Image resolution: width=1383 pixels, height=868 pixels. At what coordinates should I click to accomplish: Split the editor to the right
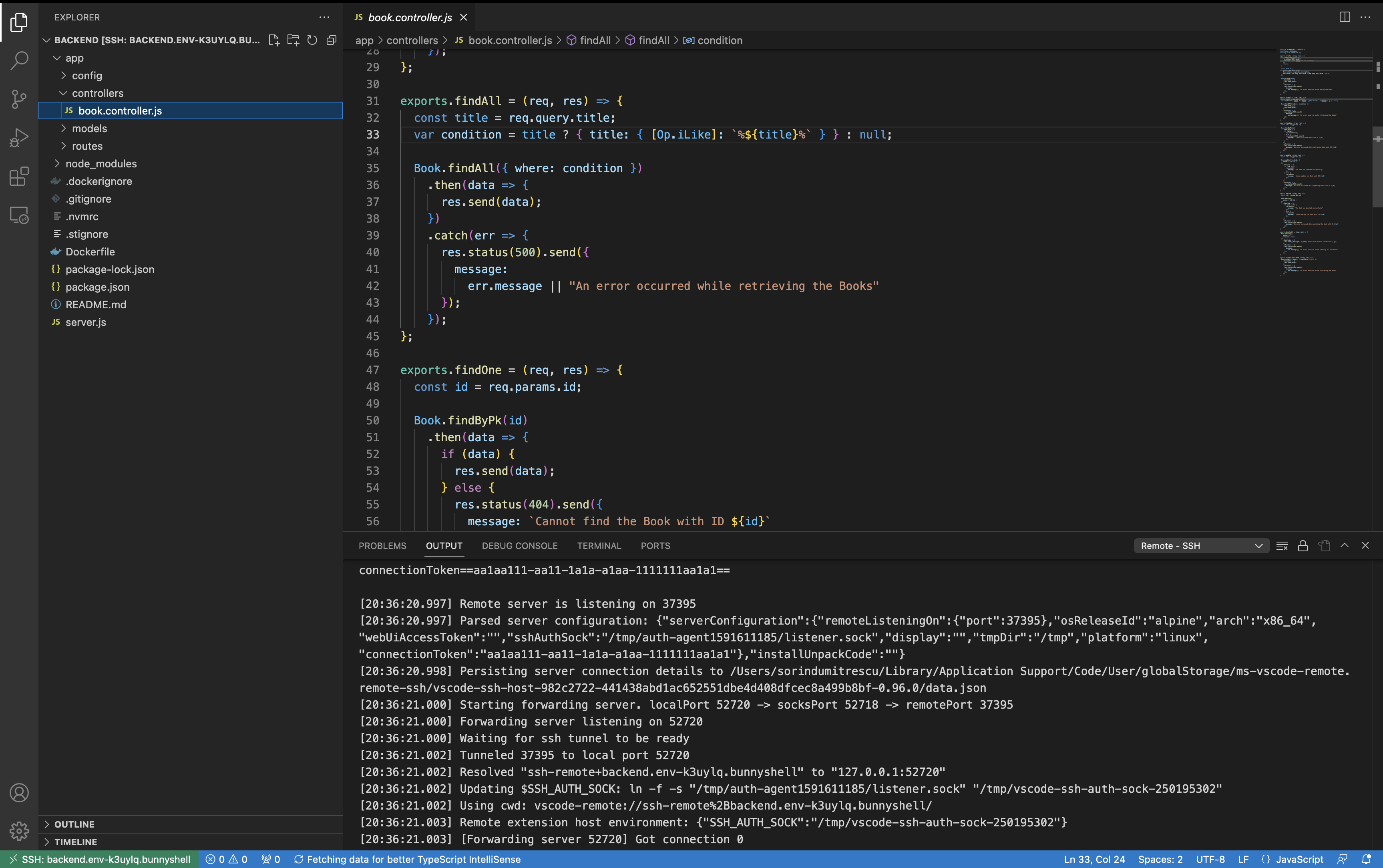[1344, 17]
